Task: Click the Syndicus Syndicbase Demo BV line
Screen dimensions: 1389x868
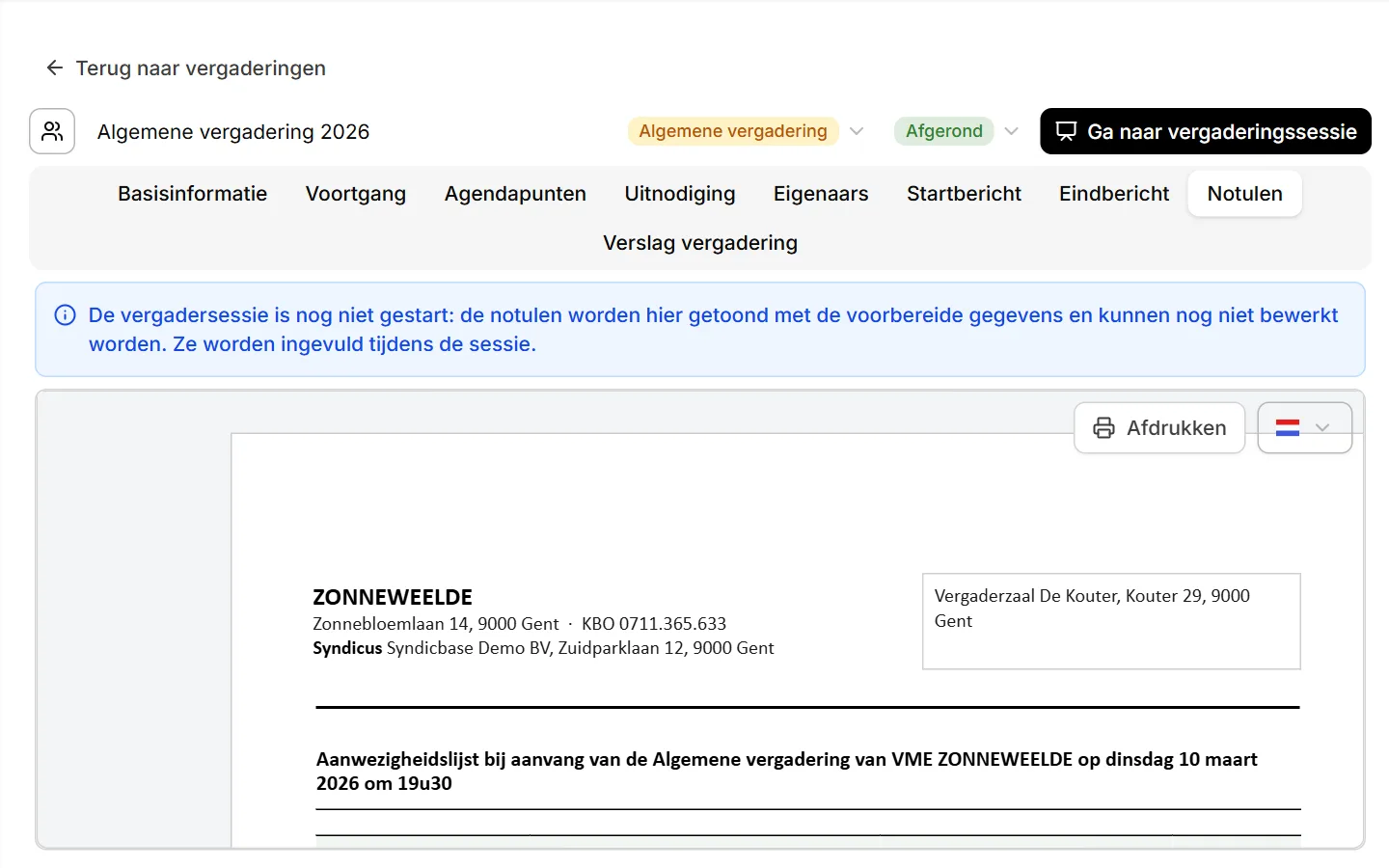Action: 543,648
